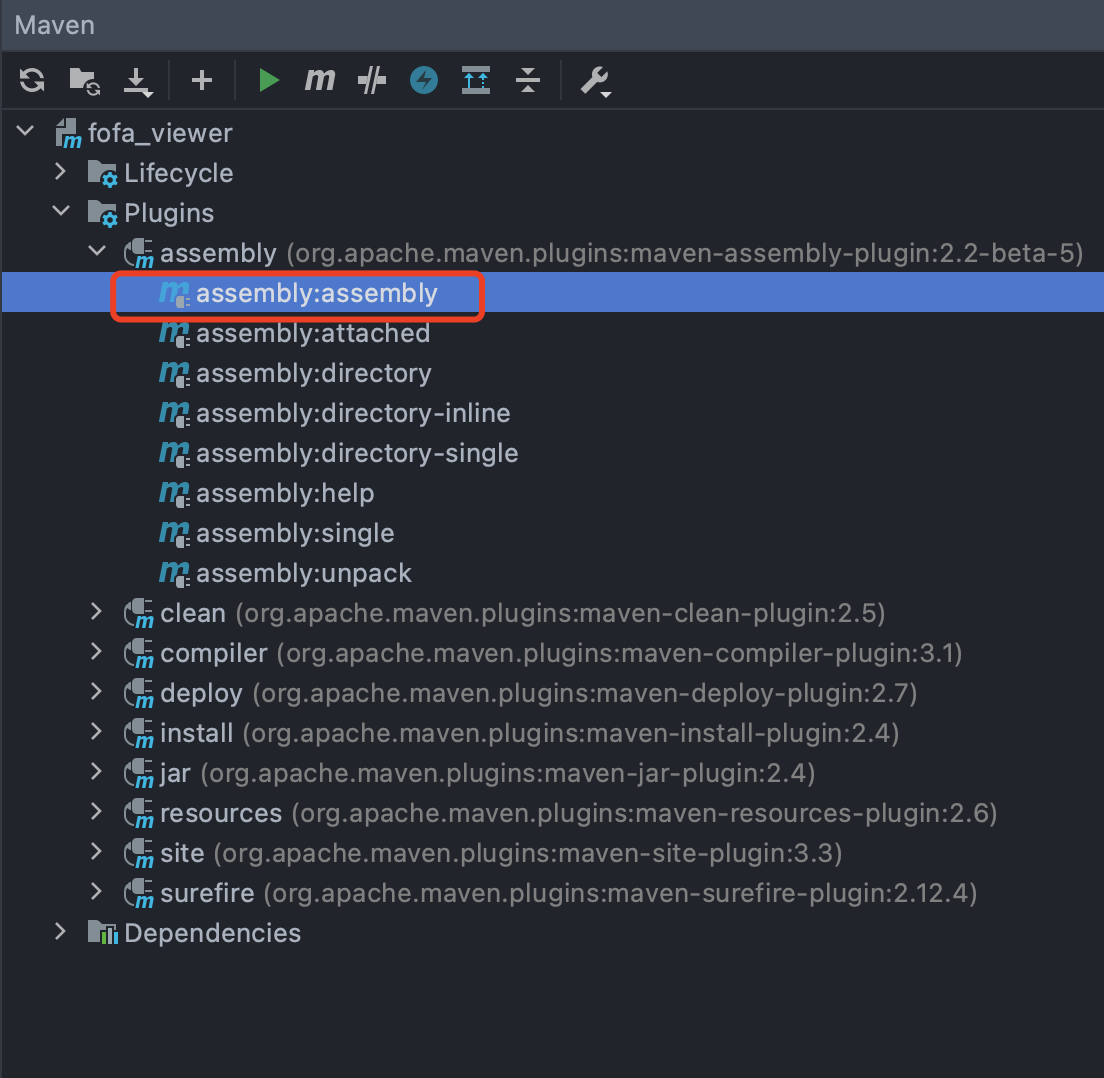Image resolution: width=1104 pixels, height=1078 pixels.
Task: Click the clean plugin icon
Action: point(139,613)
